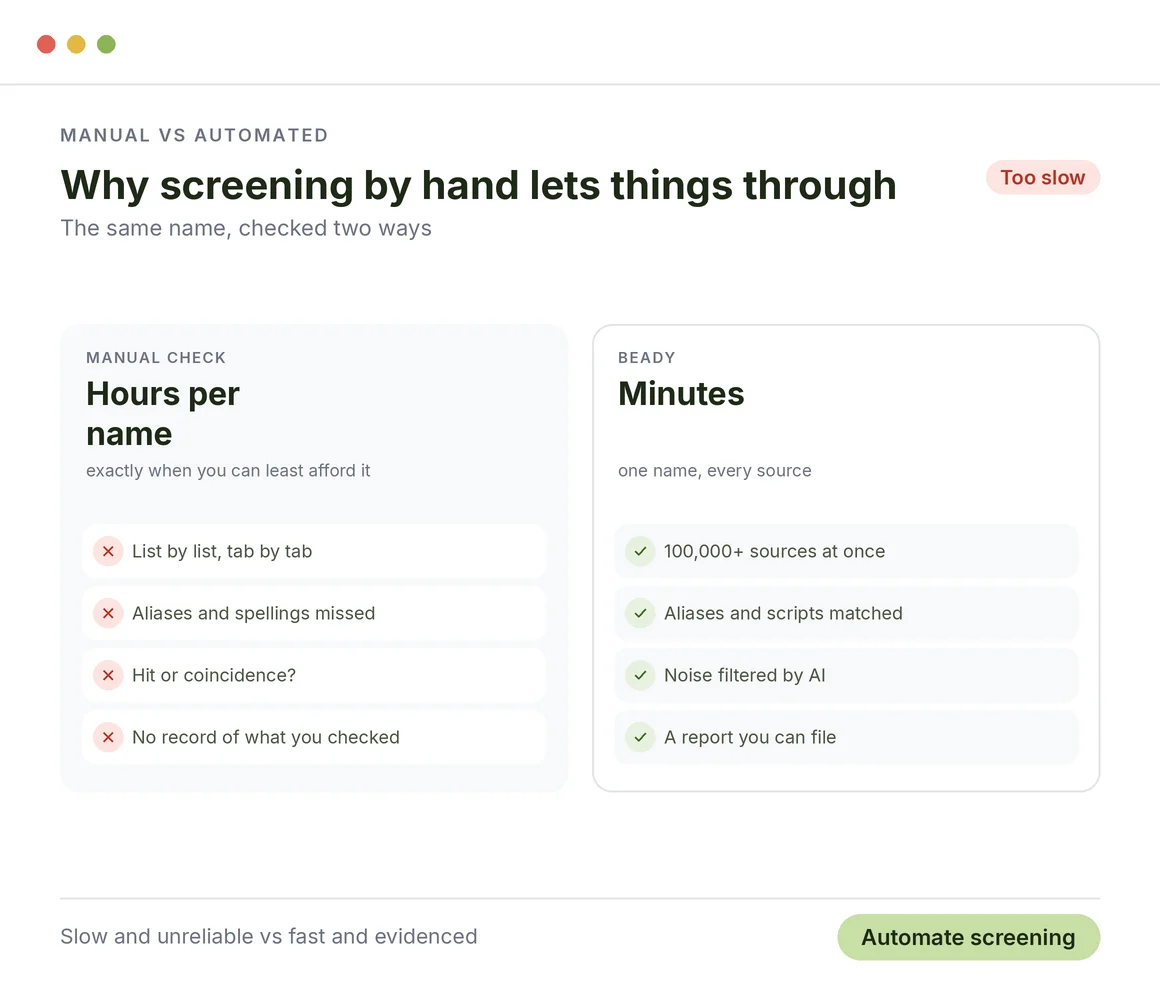Click the 'Minutes' heading
This screenshot has height=1000, width=1160.
[x=681, y=393]
